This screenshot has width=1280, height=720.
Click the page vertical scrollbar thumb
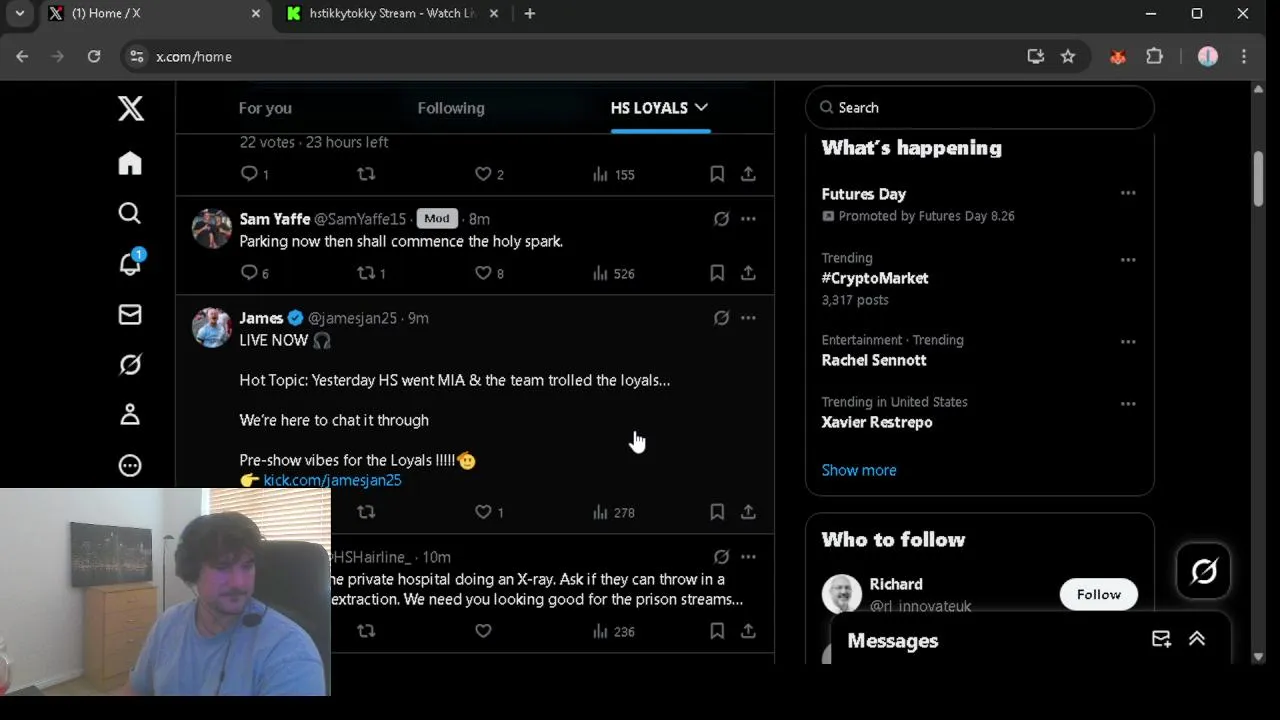point(1258,179)
